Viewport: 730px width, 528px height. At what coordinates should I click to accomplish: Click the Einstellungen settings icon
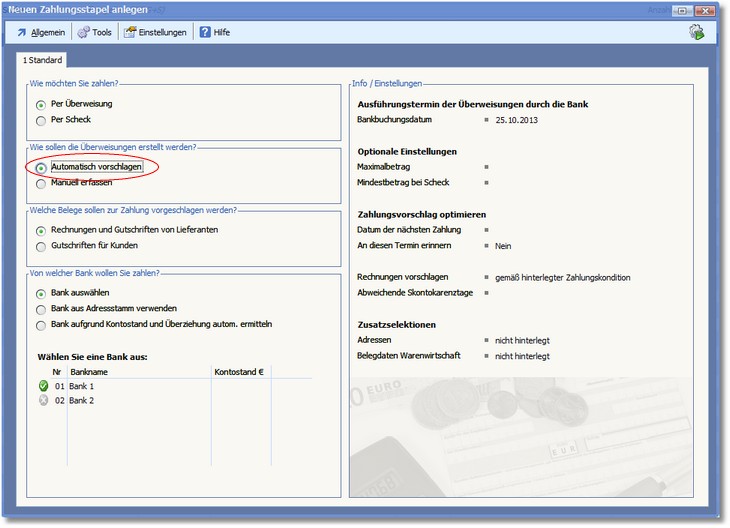129,32
